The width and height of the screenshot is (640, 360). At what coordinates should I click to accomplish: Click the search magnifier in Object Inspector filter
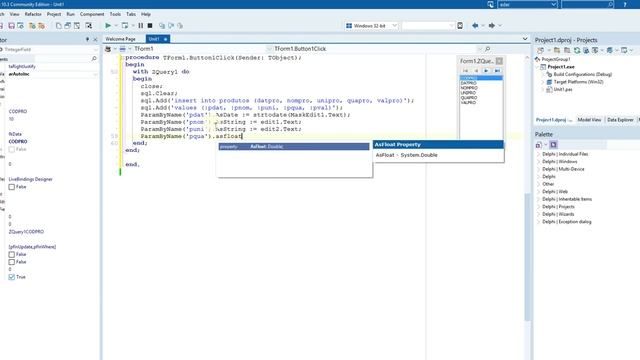(94, 59)
